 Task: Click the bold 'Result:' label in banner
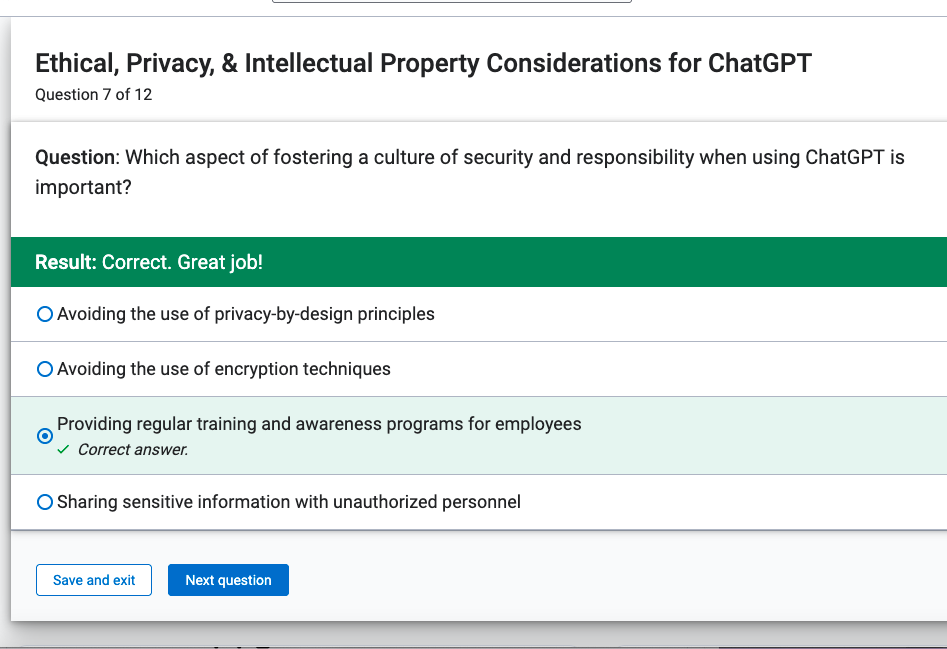pyautogui.click(x=66, y=262)
